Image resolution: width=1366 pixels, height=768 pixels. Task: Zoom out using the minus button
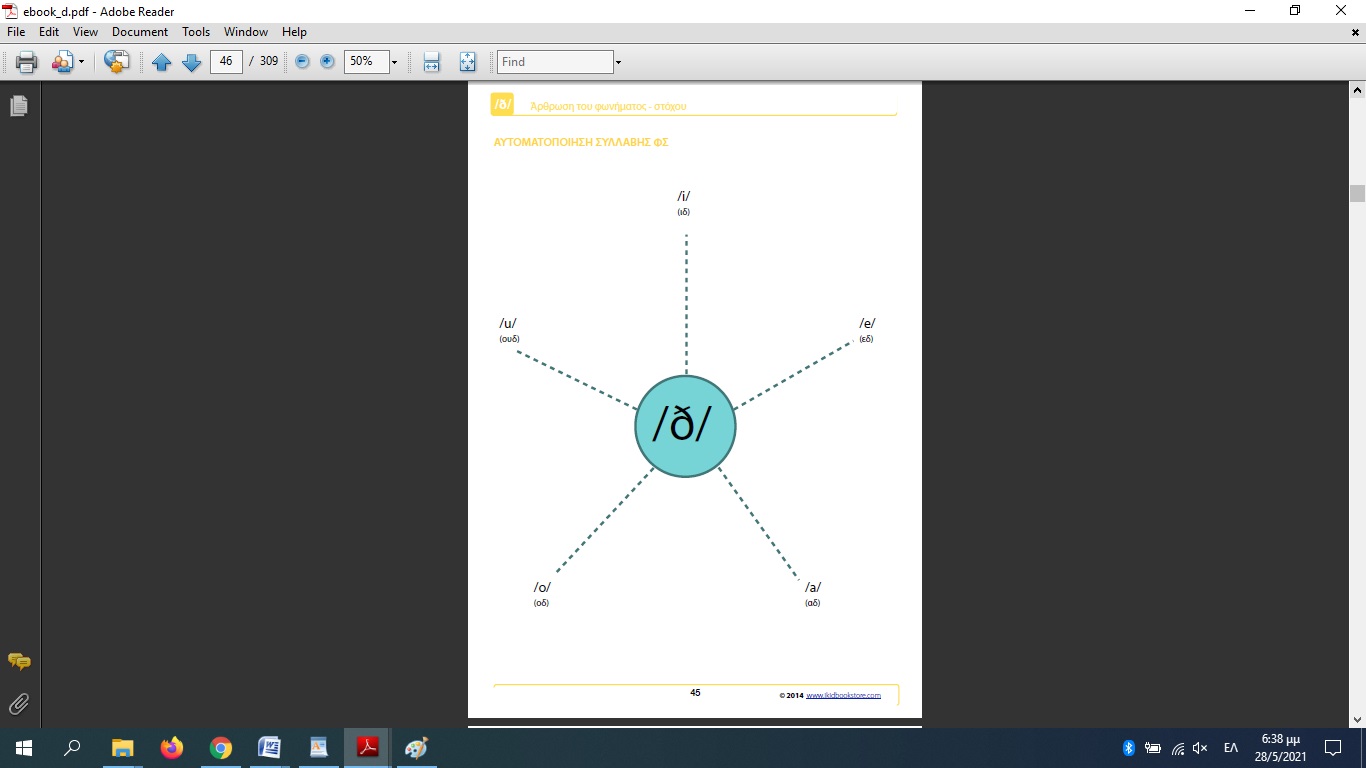(302, 62)
